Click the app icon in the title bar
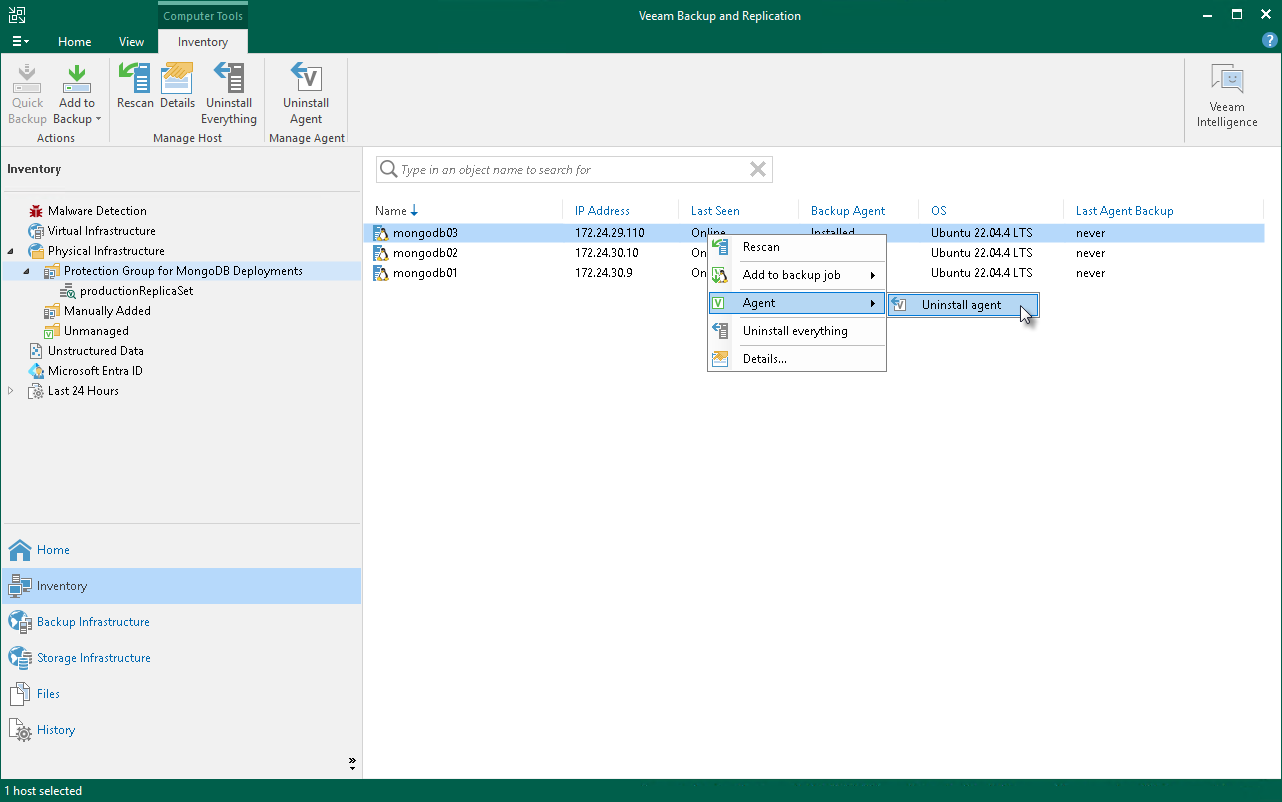The height and width of the screenshot is (802, 1282). tap(17, 15)
